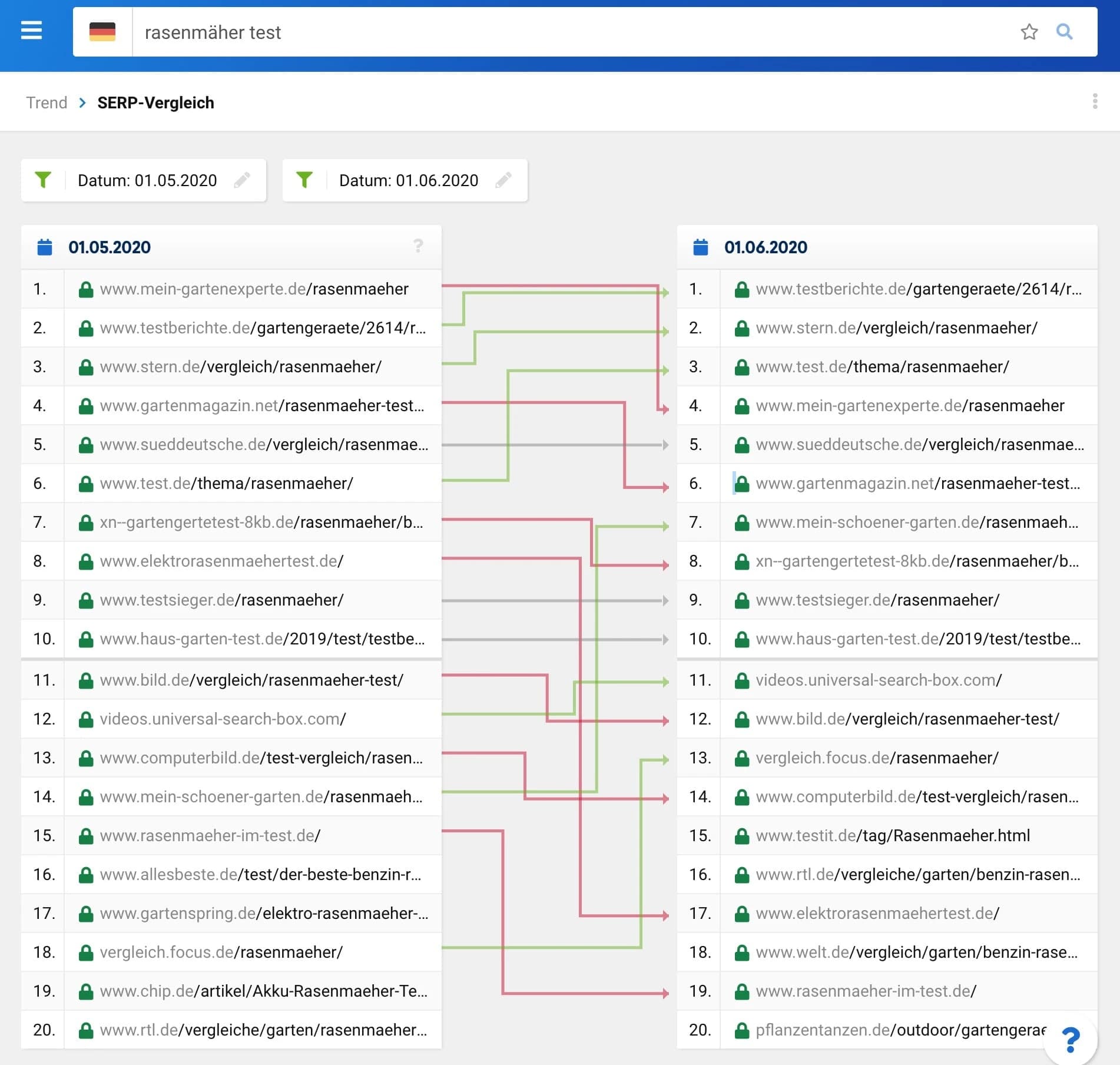
Task: Open the hamburger navigation menu
Action: click(31, 30)
